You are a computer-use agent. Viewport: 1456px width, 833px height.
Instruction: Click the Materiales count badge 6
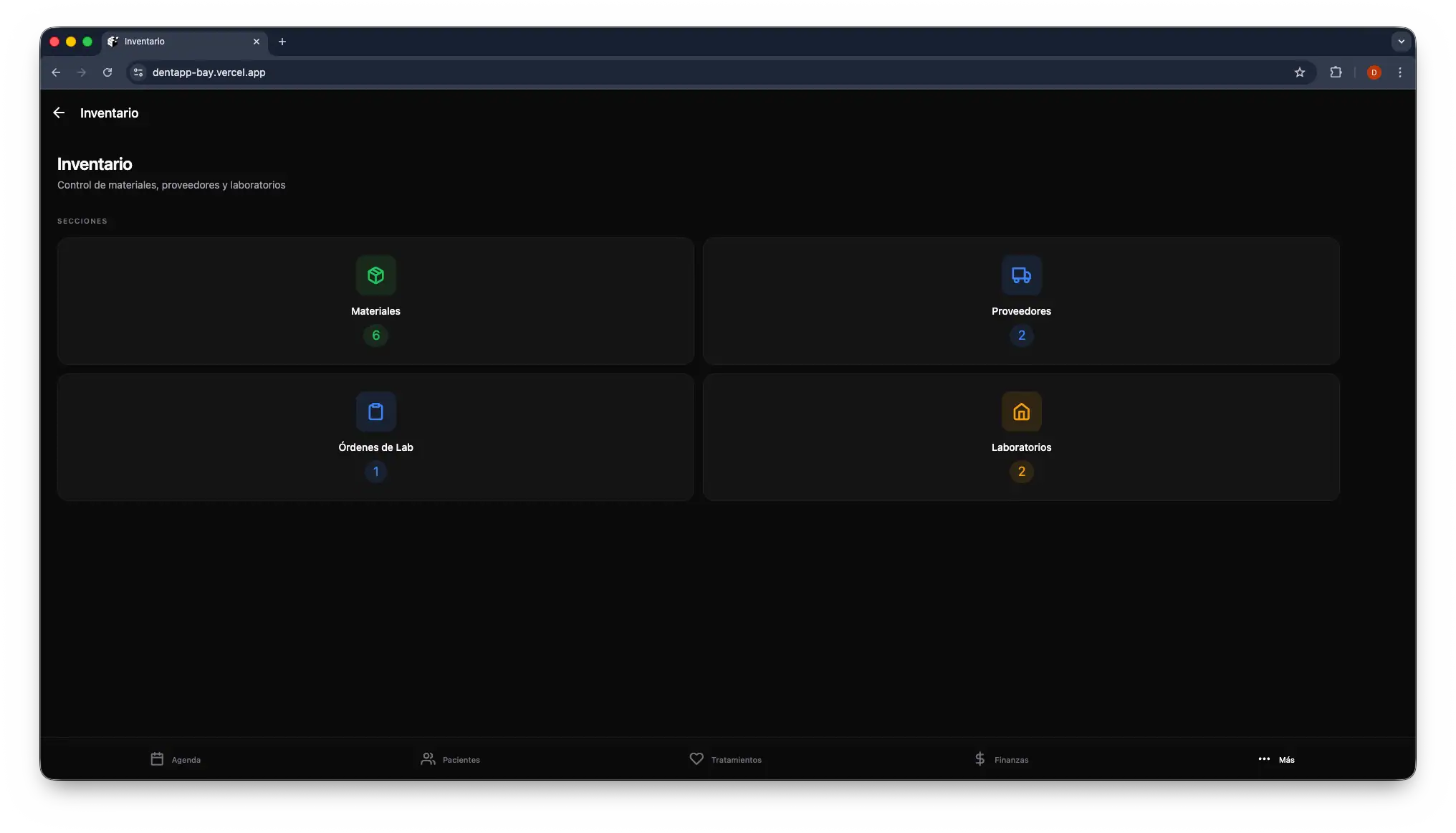[x=375, y=335]
